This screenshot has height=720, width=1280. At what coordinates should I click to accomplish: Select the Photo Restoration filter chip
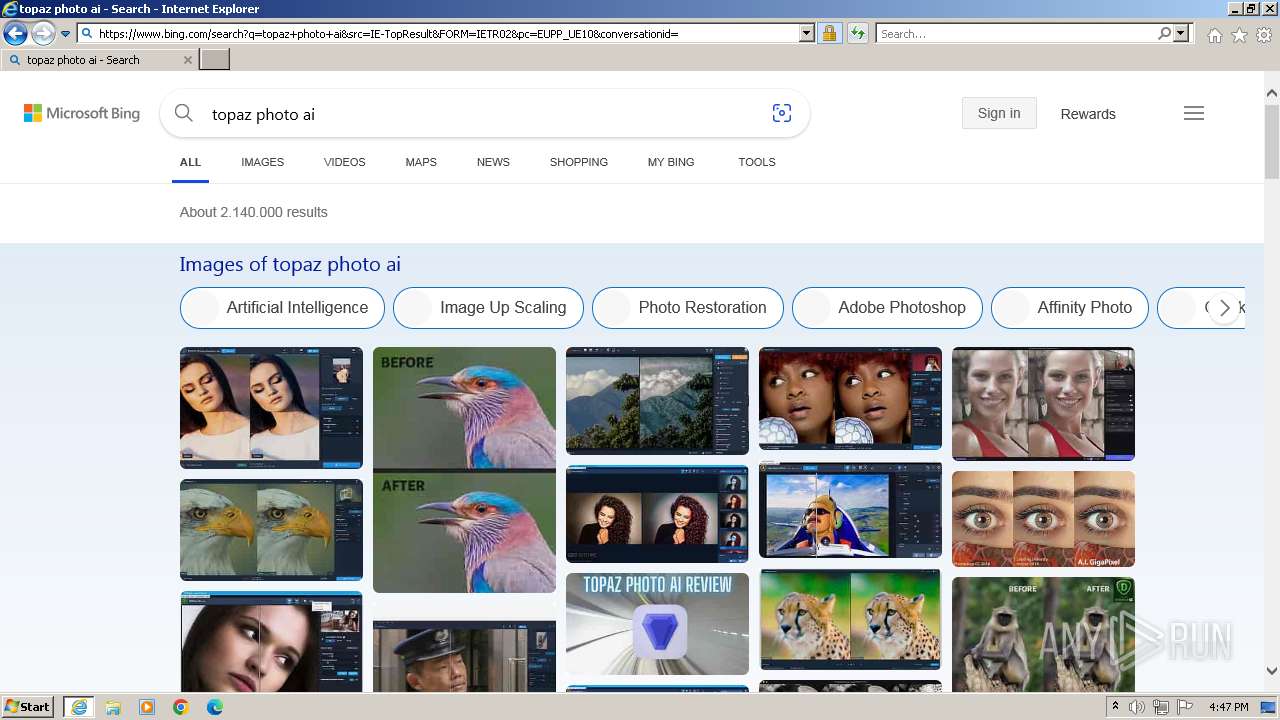tap(688, 308)
